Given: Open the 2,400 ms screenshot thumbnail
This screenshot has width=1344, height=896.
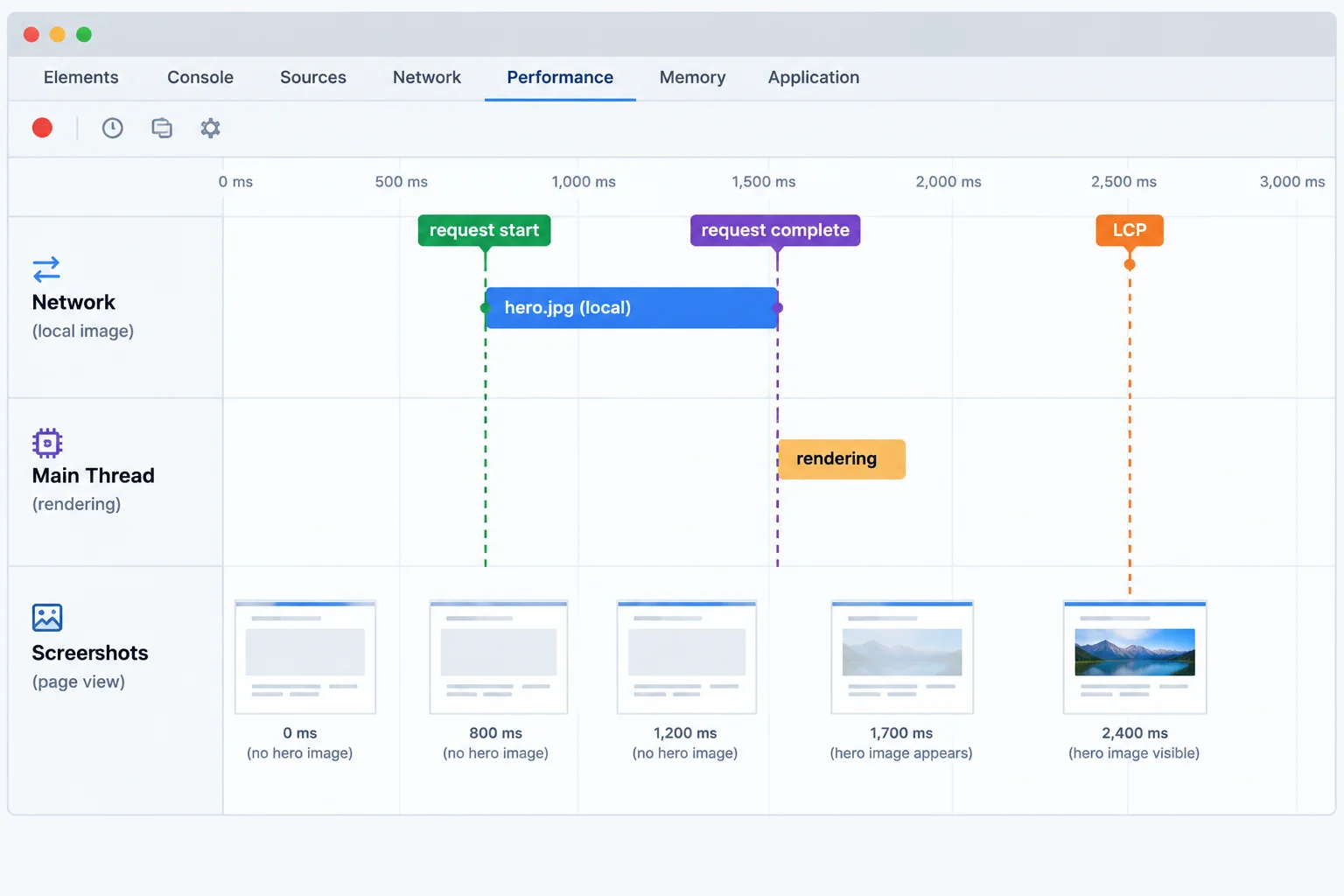Looking at the screenshot, I should (1135, 657).
